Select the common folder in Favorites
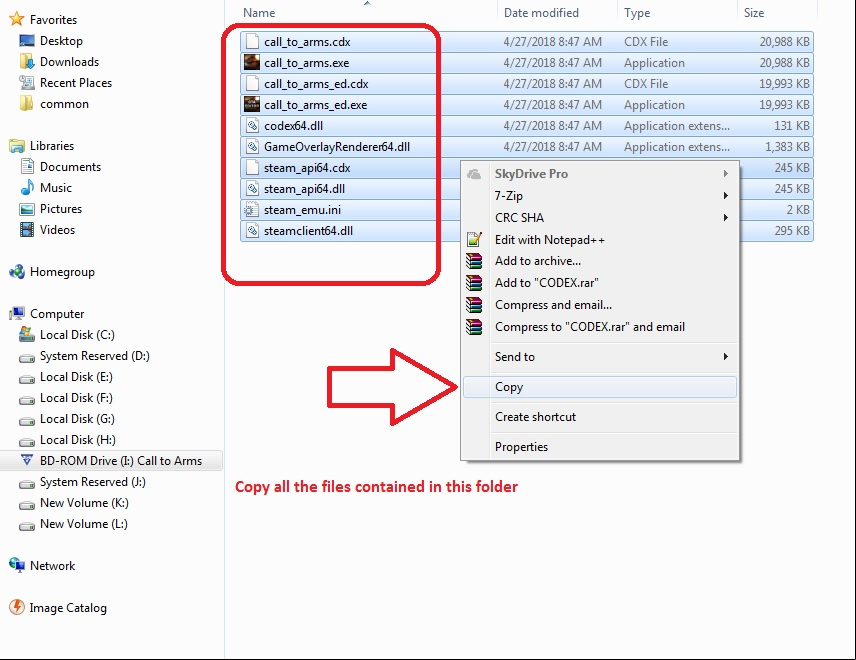 pos(64,104)
